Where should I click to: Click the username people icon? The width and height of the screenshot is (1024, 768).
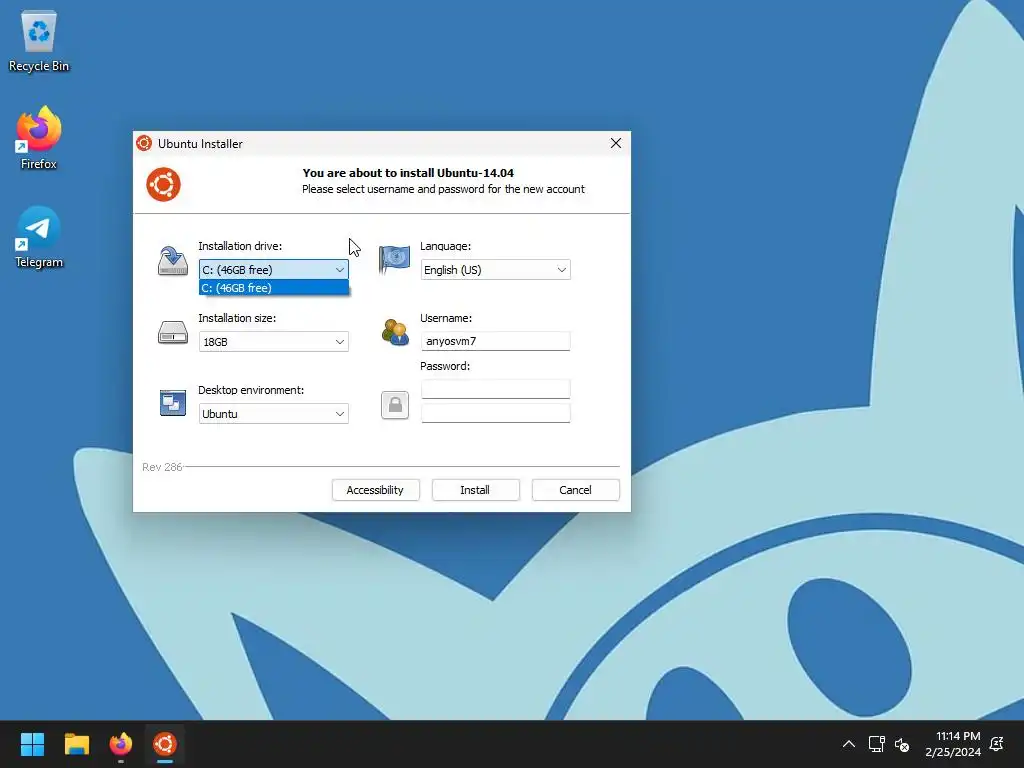394,332
